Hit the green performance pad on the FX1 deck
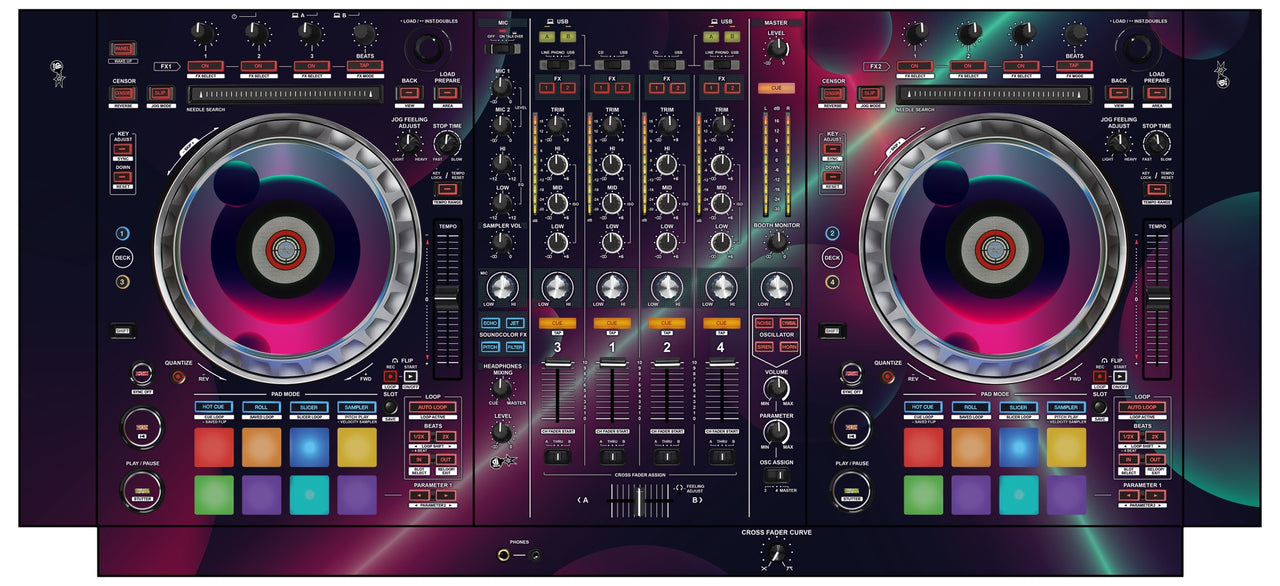1280x586 pixels. pyautogui.click(x=213, y=494)
